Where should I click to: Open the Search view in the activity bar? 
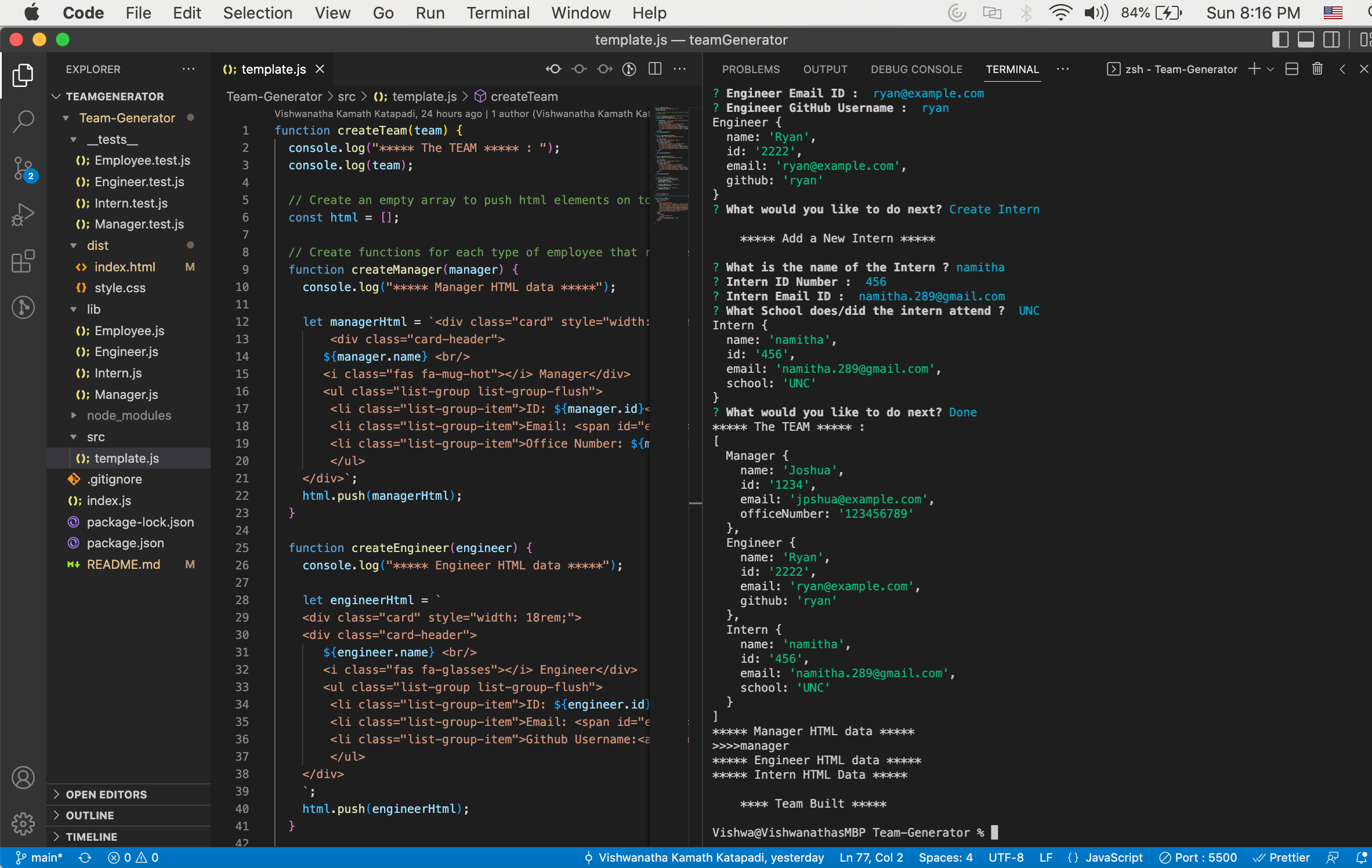[x=23, y=121]
